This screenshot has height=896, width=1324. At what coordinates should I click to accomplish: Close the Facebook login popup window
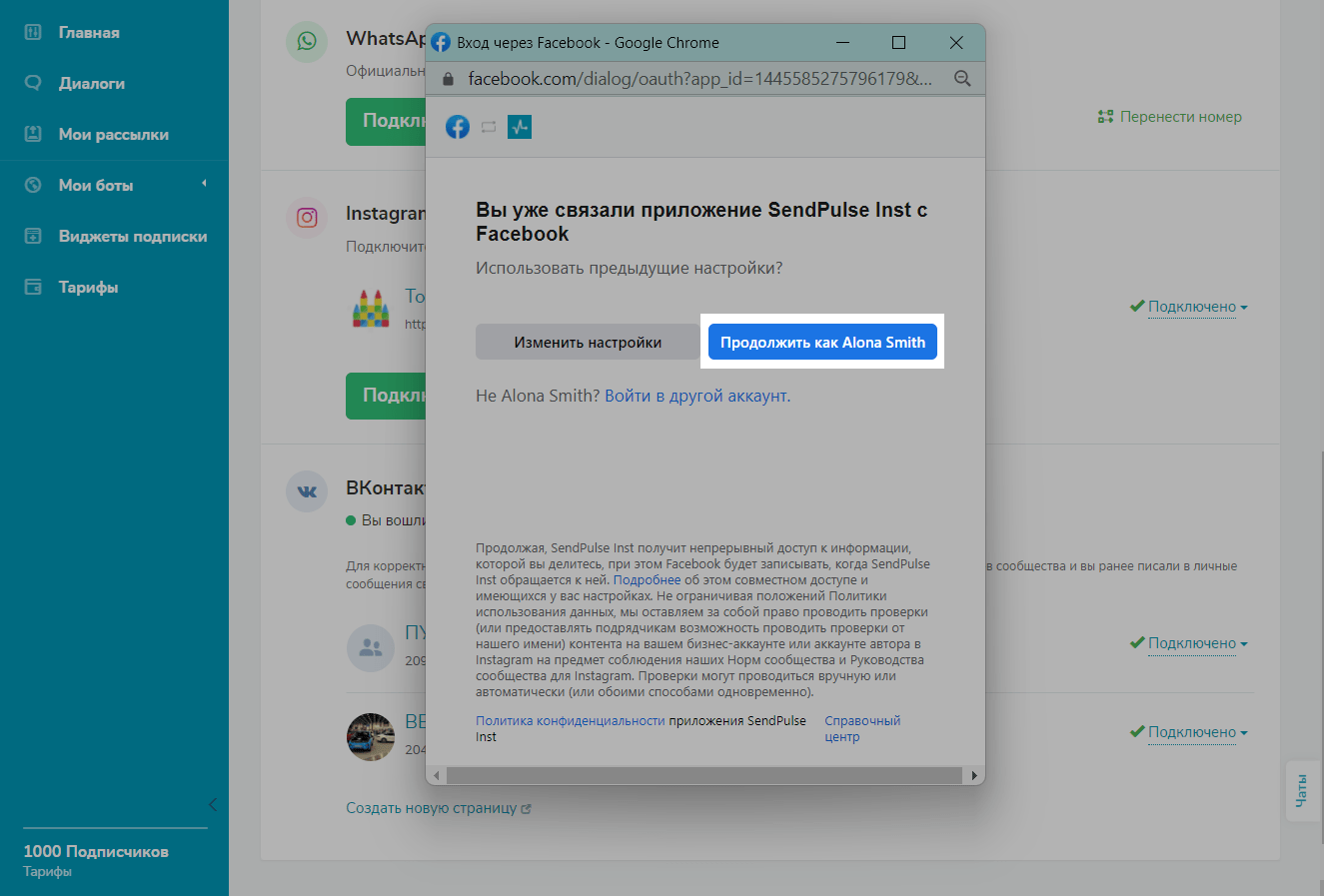[956, 43]
